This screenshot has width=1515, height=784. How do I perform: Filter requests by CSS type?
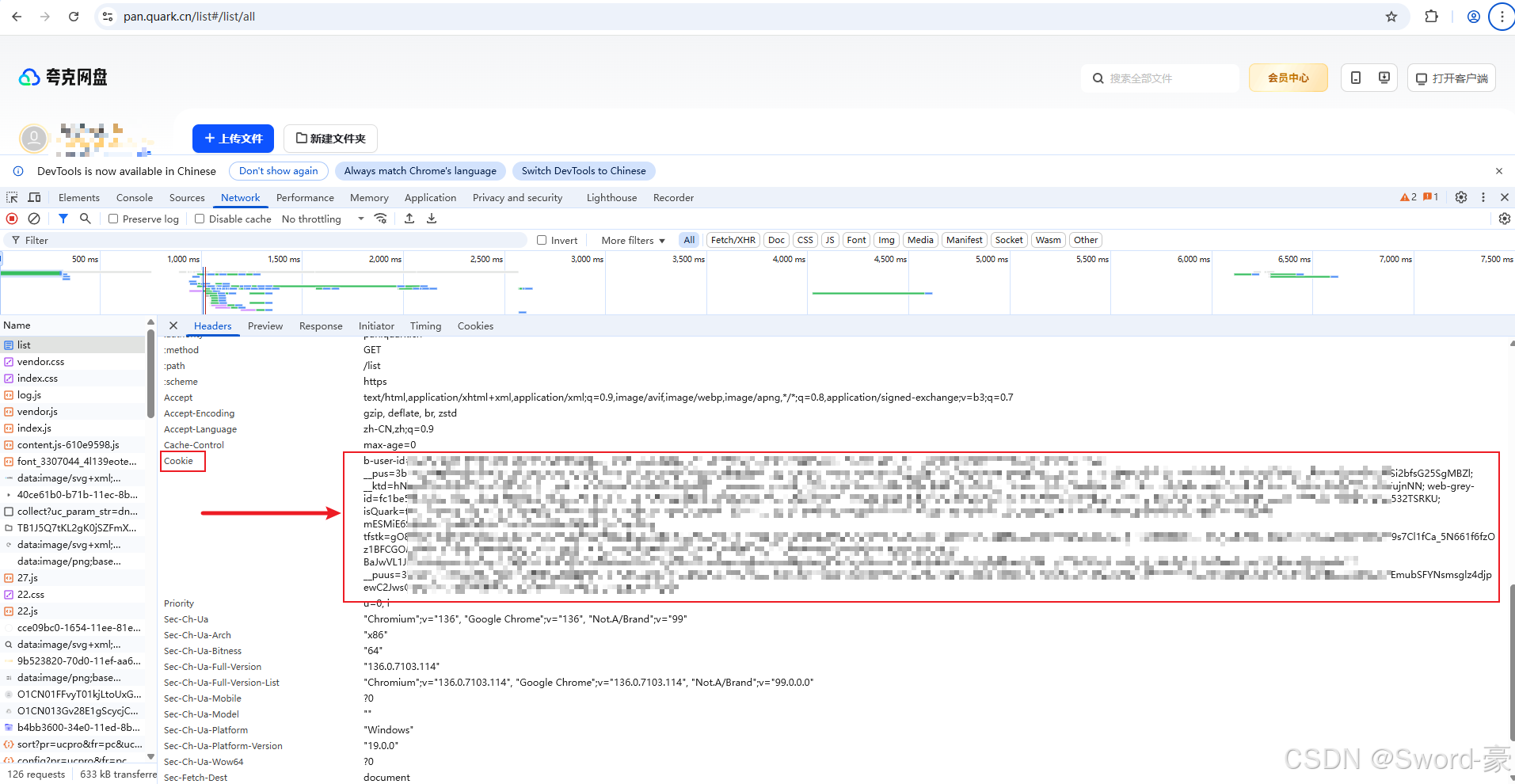(805, 240)
